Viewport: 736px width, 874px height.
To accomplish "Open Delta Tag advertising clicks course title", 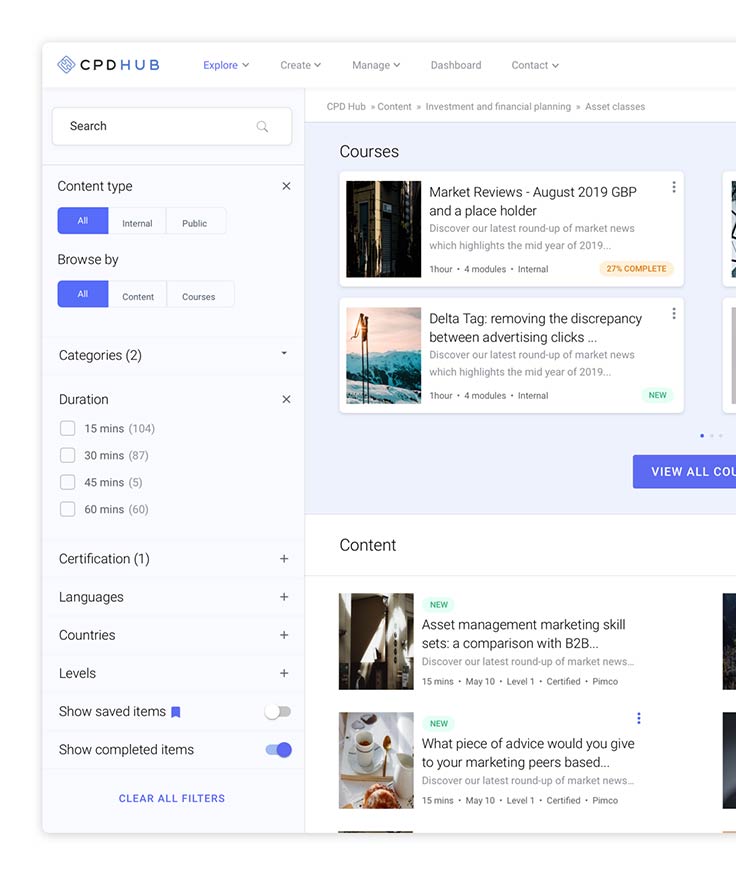I will pyautogui.click(x=535, y=328).
